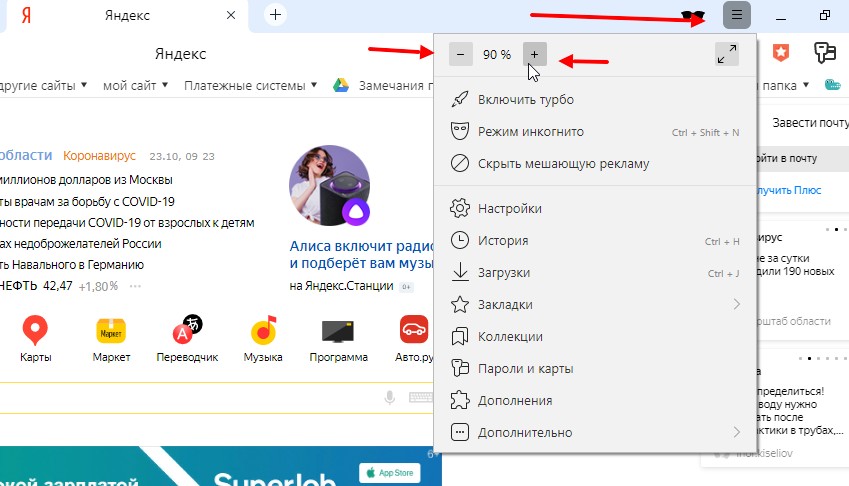Click the puzzle piece extensions icon
This screenshot has height=486, width=849.
(460, 400)
